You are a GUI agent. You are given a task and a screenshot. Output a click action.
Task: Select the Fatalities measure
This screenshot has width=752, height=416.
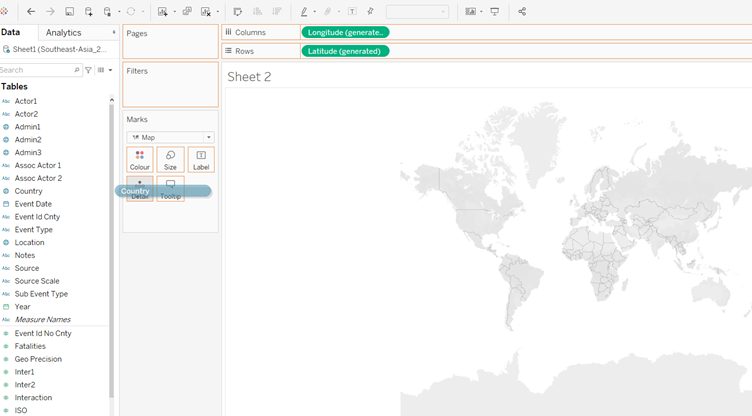coord(30,346)
